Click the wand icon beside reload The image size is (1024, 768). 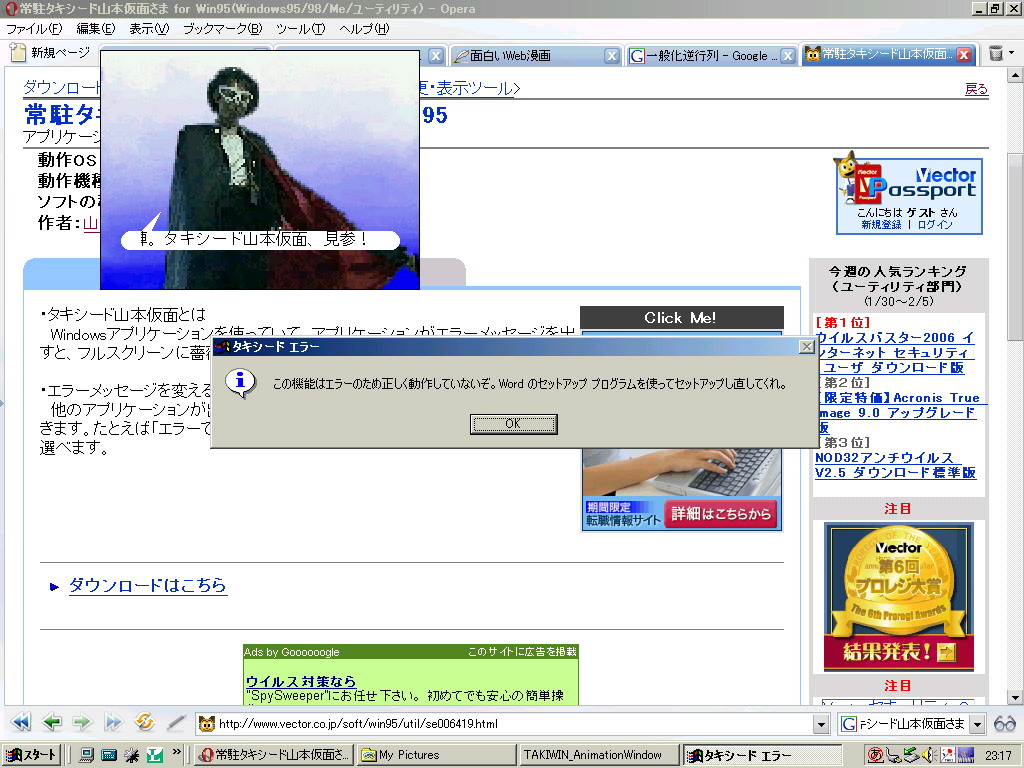pyautogui.click(x=176, y=723)
